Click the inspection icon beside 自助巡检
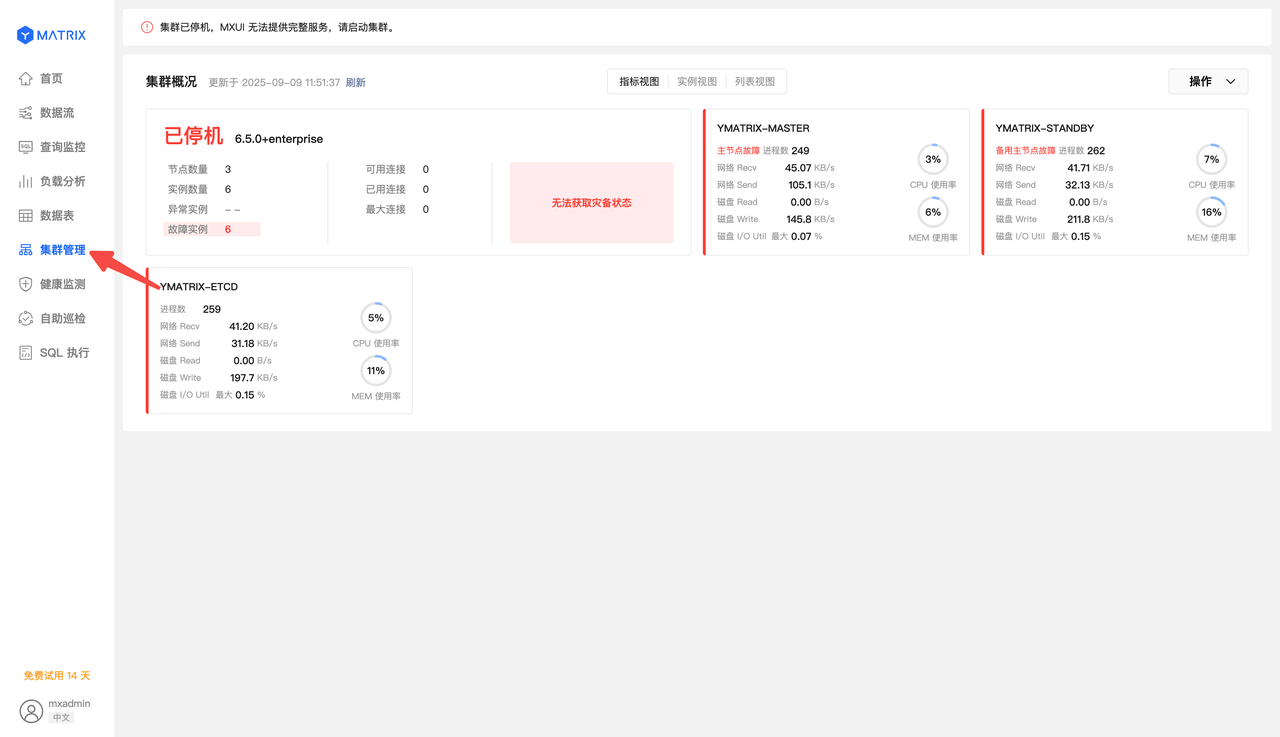The height and width of the screenshot is (737, 1280). coord(26,318)
